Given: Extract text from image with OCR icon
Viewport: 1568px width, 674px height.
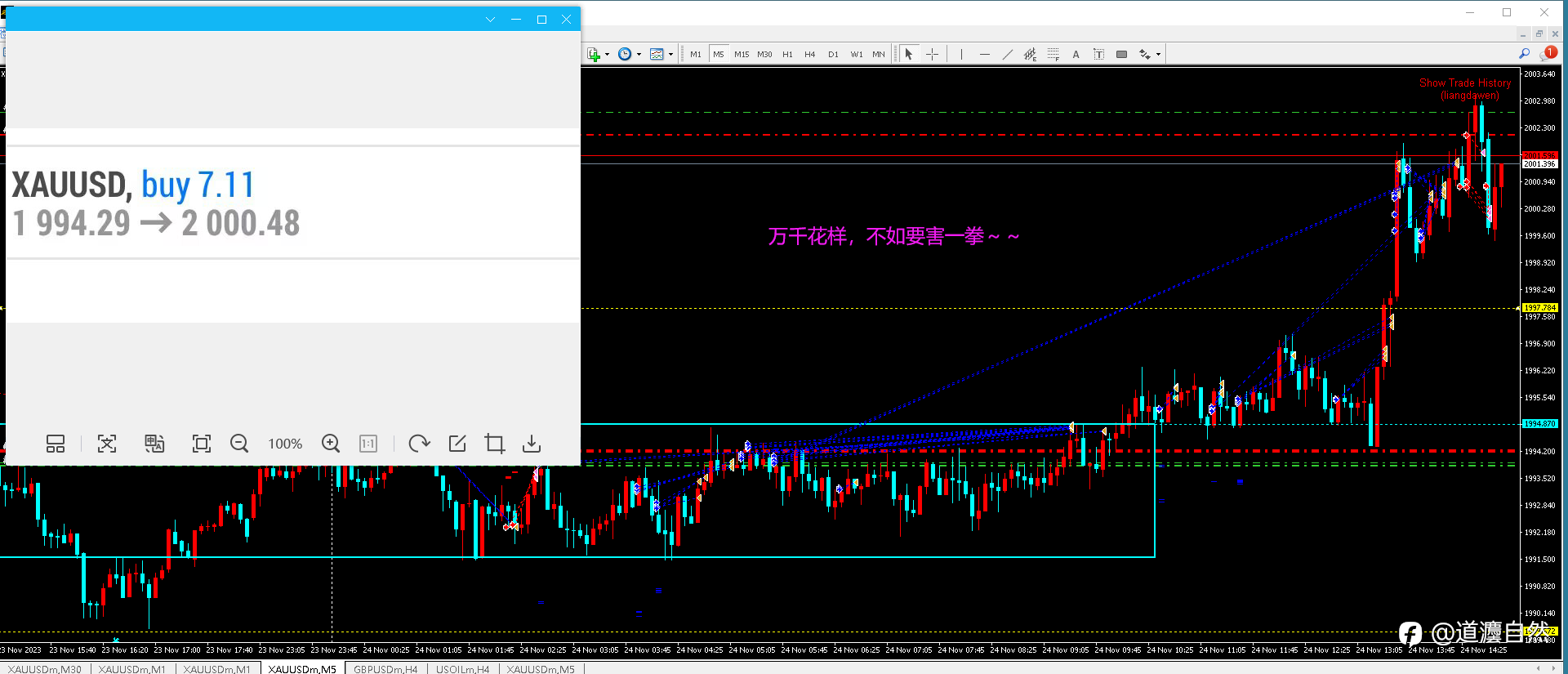Looking at the screenshot, I should click(107, 443).
